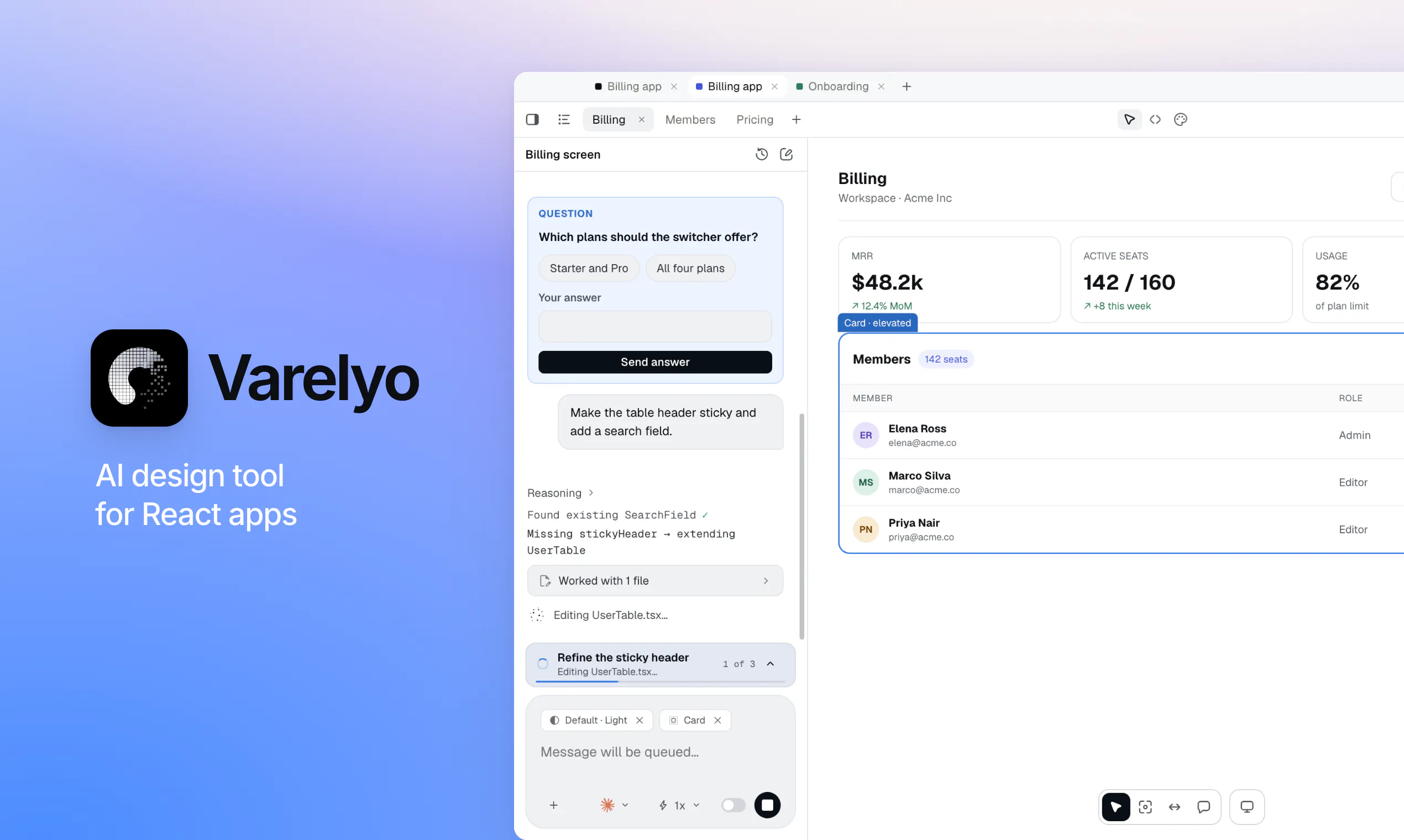Click the MRR $48.2k card
1404x840 pixels.
tap(950, 280)
